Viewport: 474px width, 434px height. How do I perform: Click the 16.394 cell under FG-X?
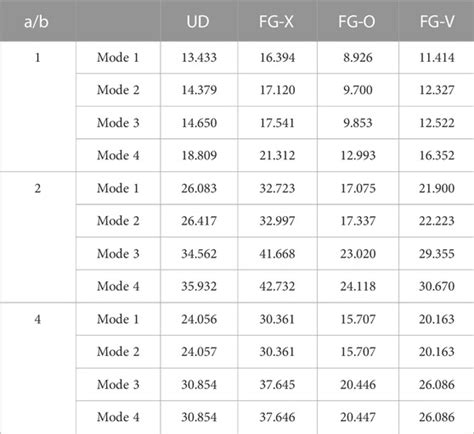pyautogui.click(x=277, y=58)
